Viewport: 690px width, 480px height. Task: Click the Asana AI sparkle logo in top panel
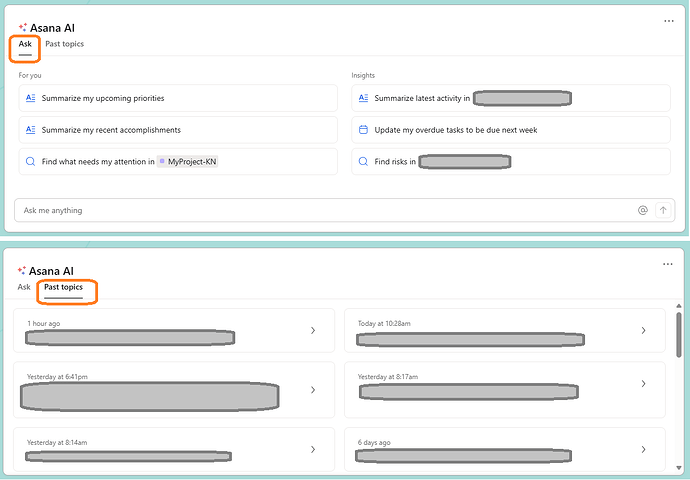click(x=22, y=28)
